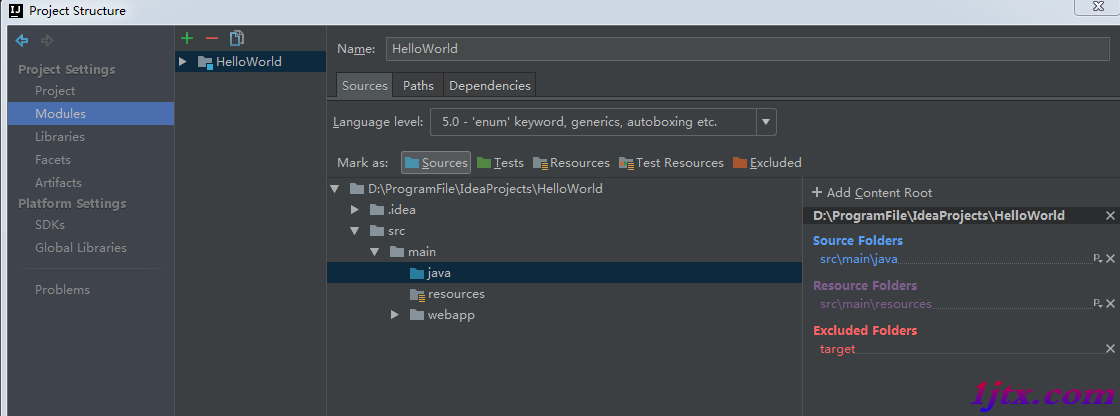Mark folder as Tests
The width and height of the screenshot is (1120, 416).
pos(500,163)
